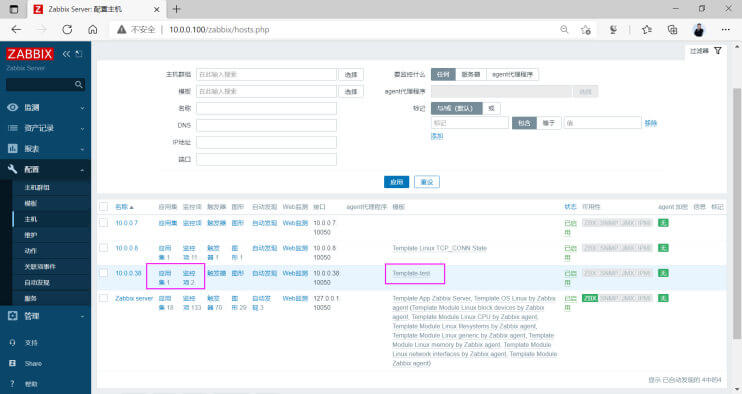Click in the IP地址 filter input field
The image size is (742, 394).
(266, 142)
